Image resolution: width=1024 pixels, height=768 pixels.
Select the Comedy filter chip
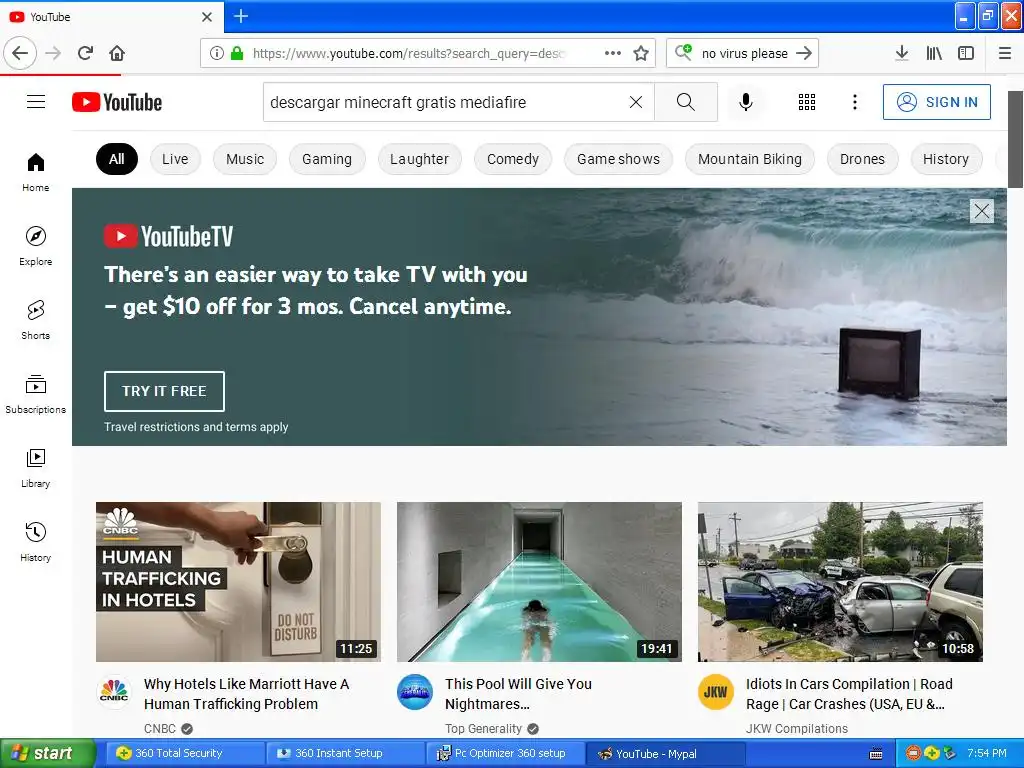point(513,159)
